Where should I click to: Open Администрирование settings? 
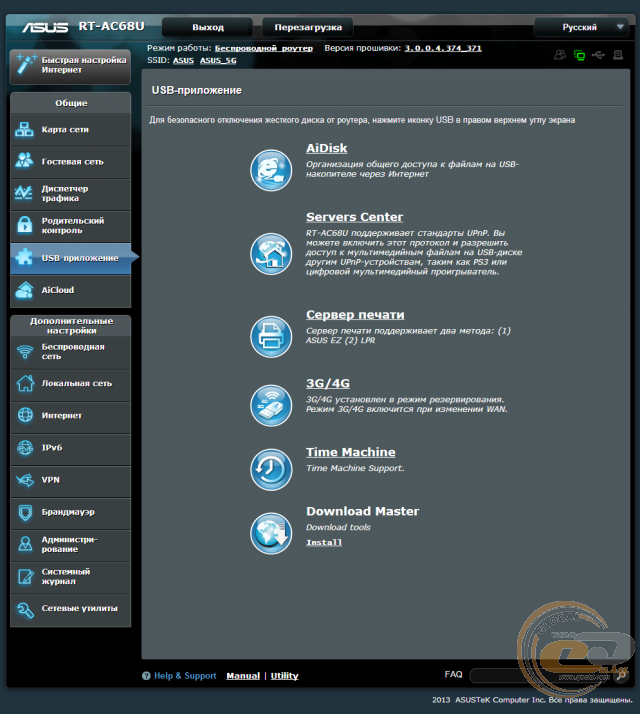71,545
